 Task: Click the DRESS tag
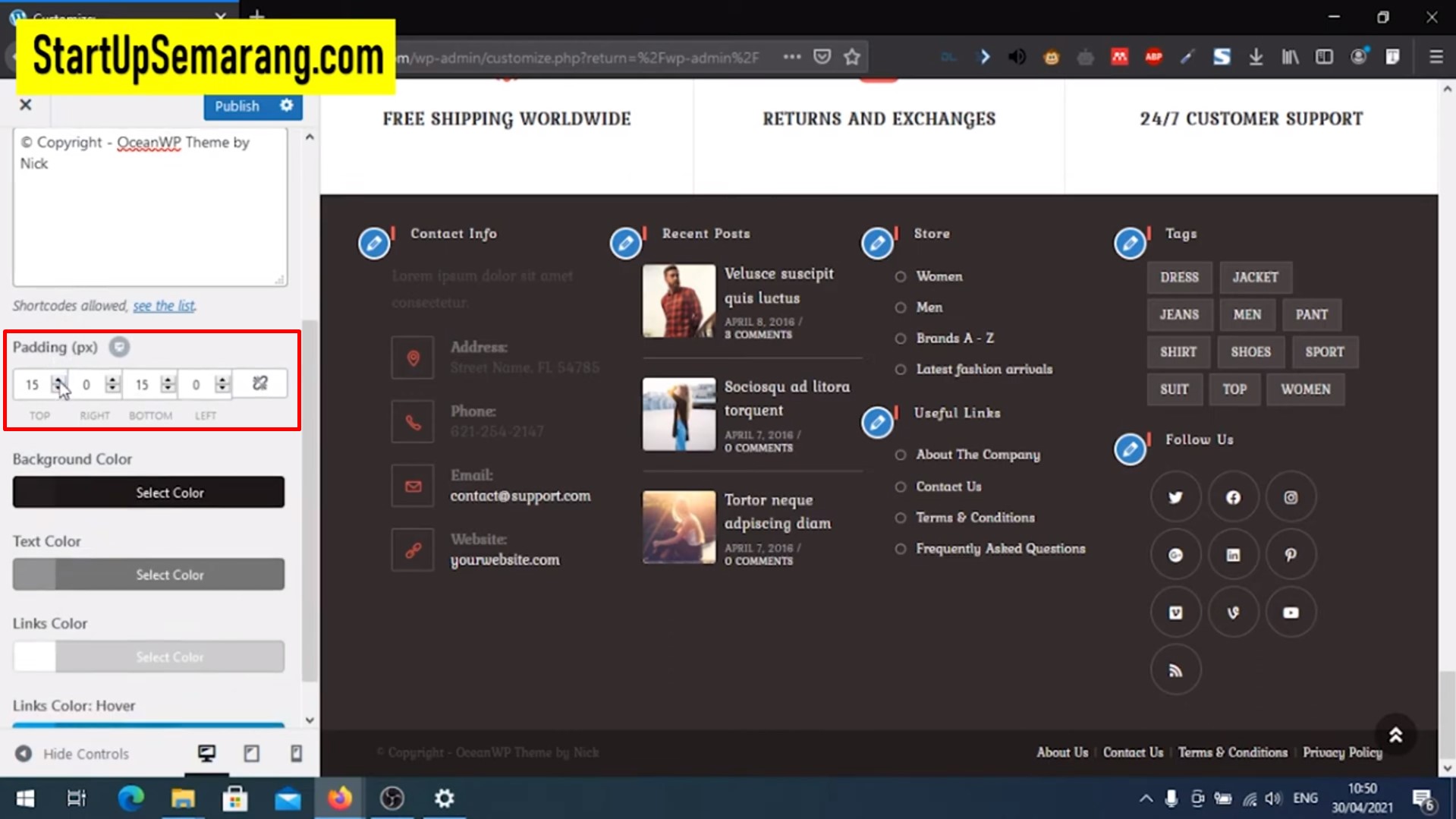tap(1179, 277)
